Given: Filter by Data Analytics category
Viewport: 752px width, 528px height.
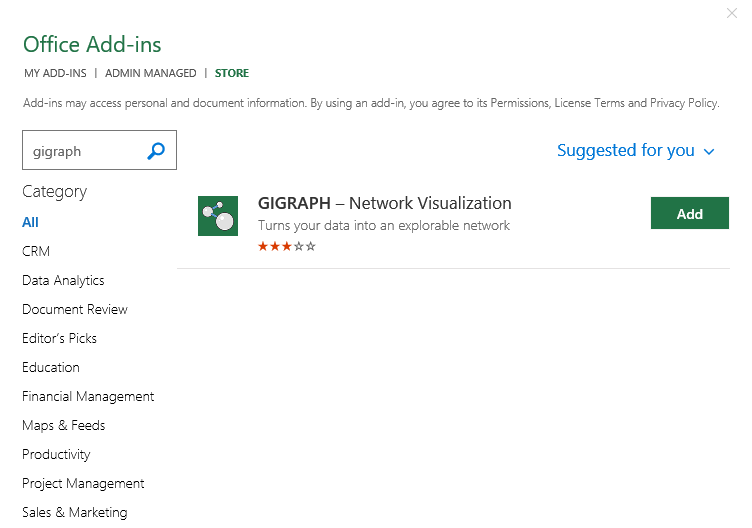Looking at the screenshot, I should tap(63, 281).
